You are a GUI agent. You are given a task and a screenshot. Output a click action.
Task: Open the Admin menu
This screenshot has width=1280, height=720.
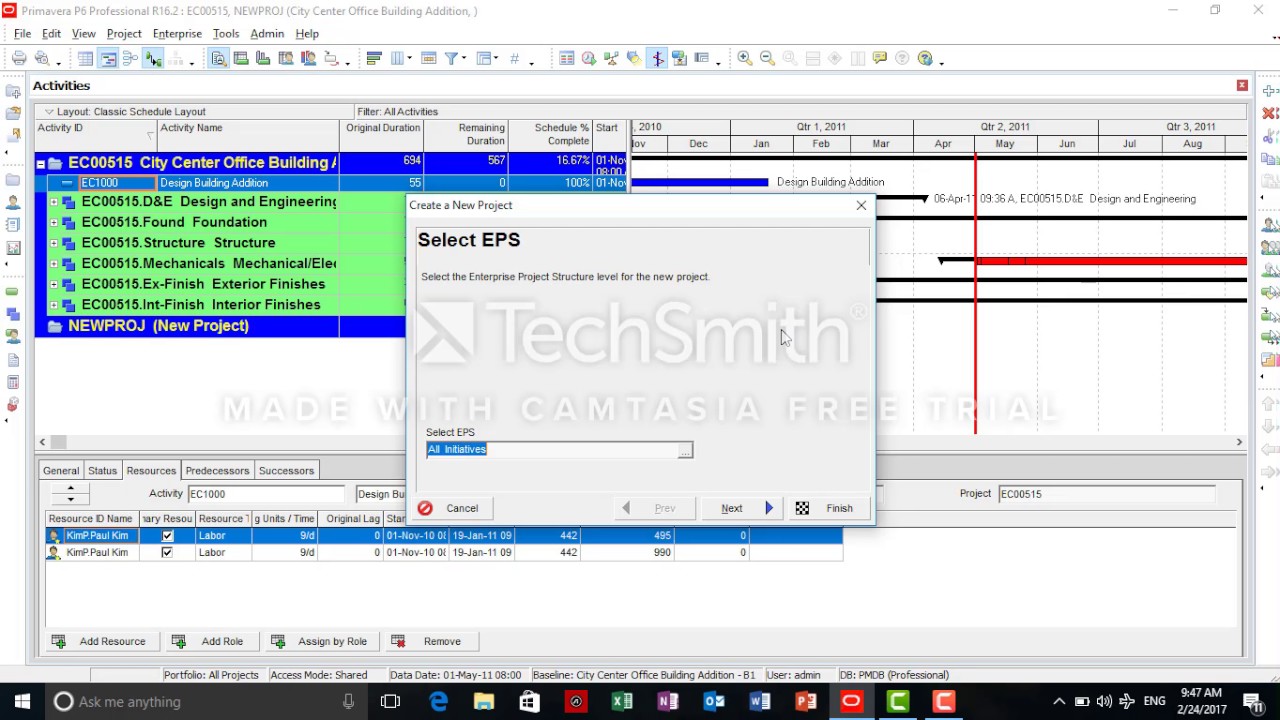(267, 33)
